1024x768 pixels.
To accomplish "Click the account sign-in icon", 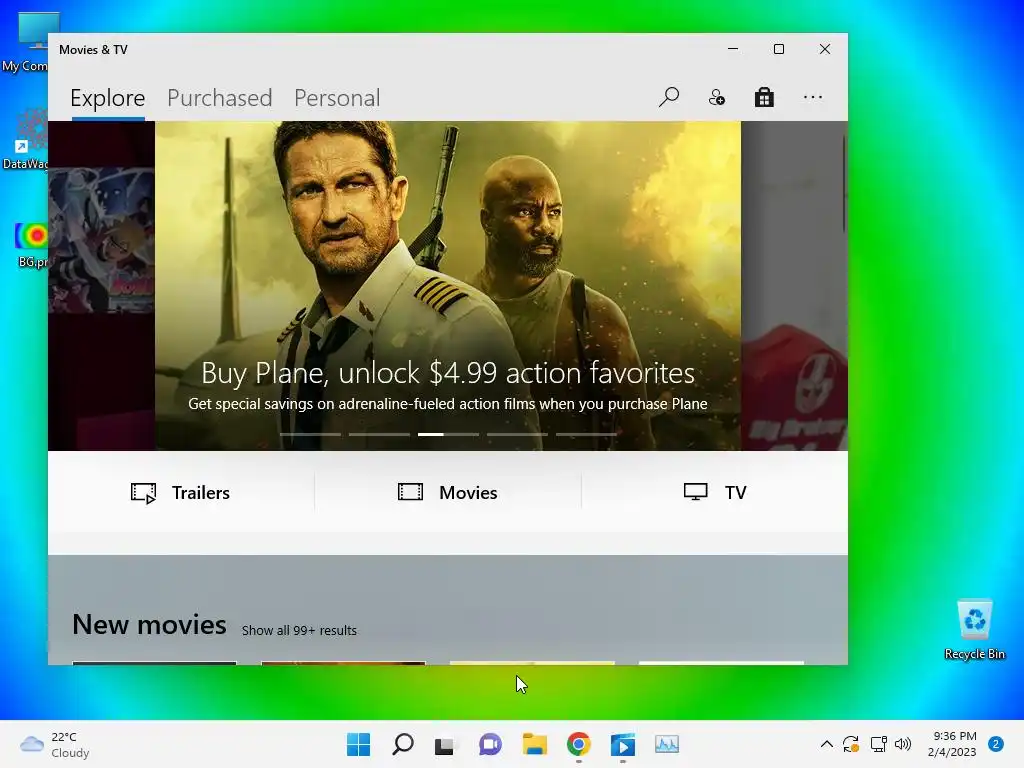I will pyautogui.click(x=716, y=97).
